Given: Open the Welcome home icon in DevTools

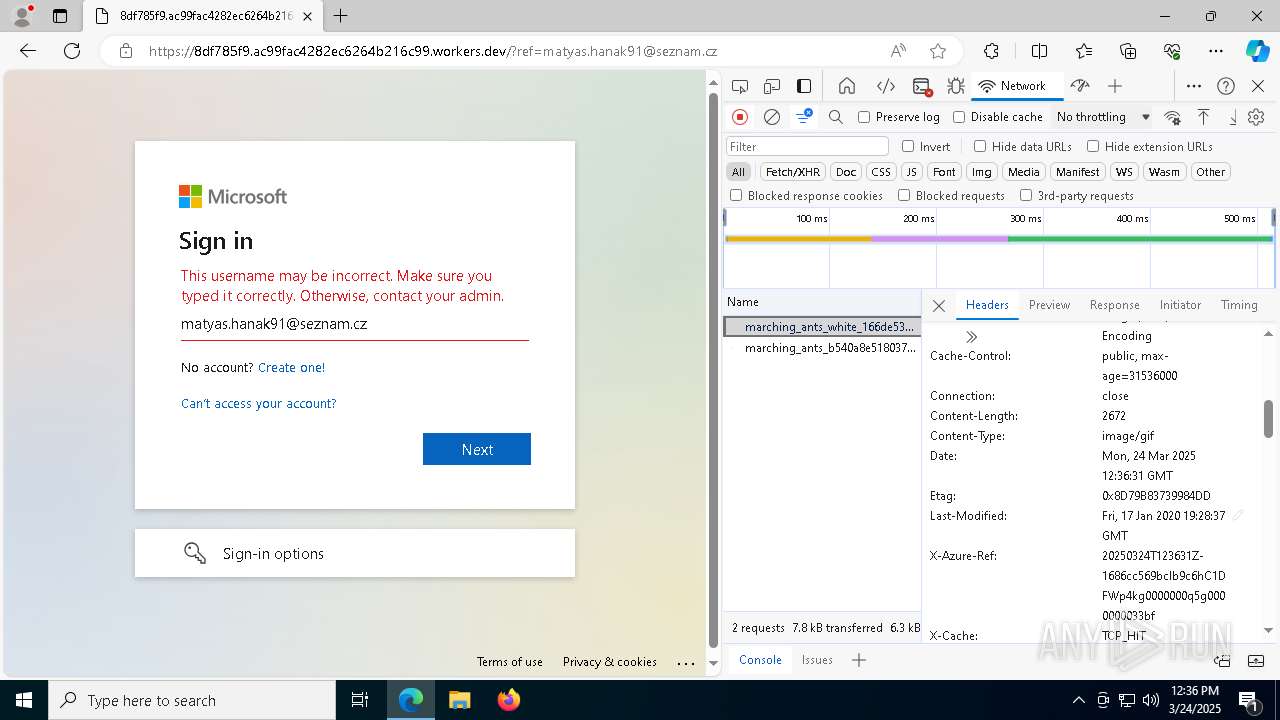Looking at the screenshot, I should [x=847, y=86].
